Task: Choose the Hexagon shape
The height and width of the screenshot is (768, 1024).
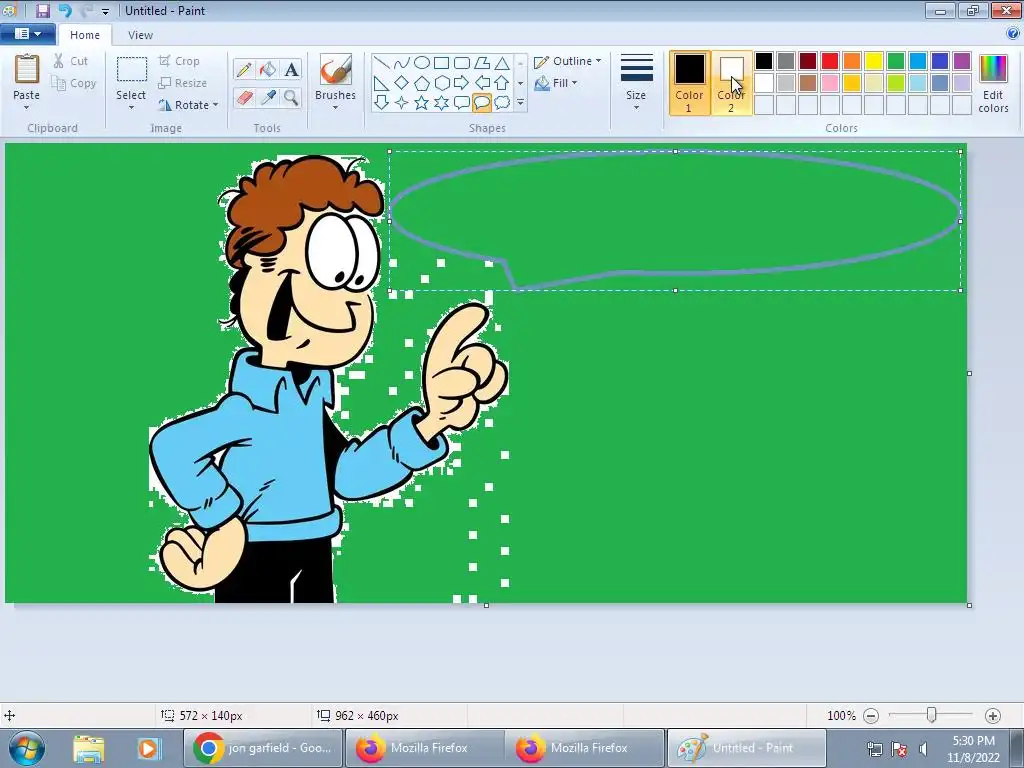Action: point(441,83)
